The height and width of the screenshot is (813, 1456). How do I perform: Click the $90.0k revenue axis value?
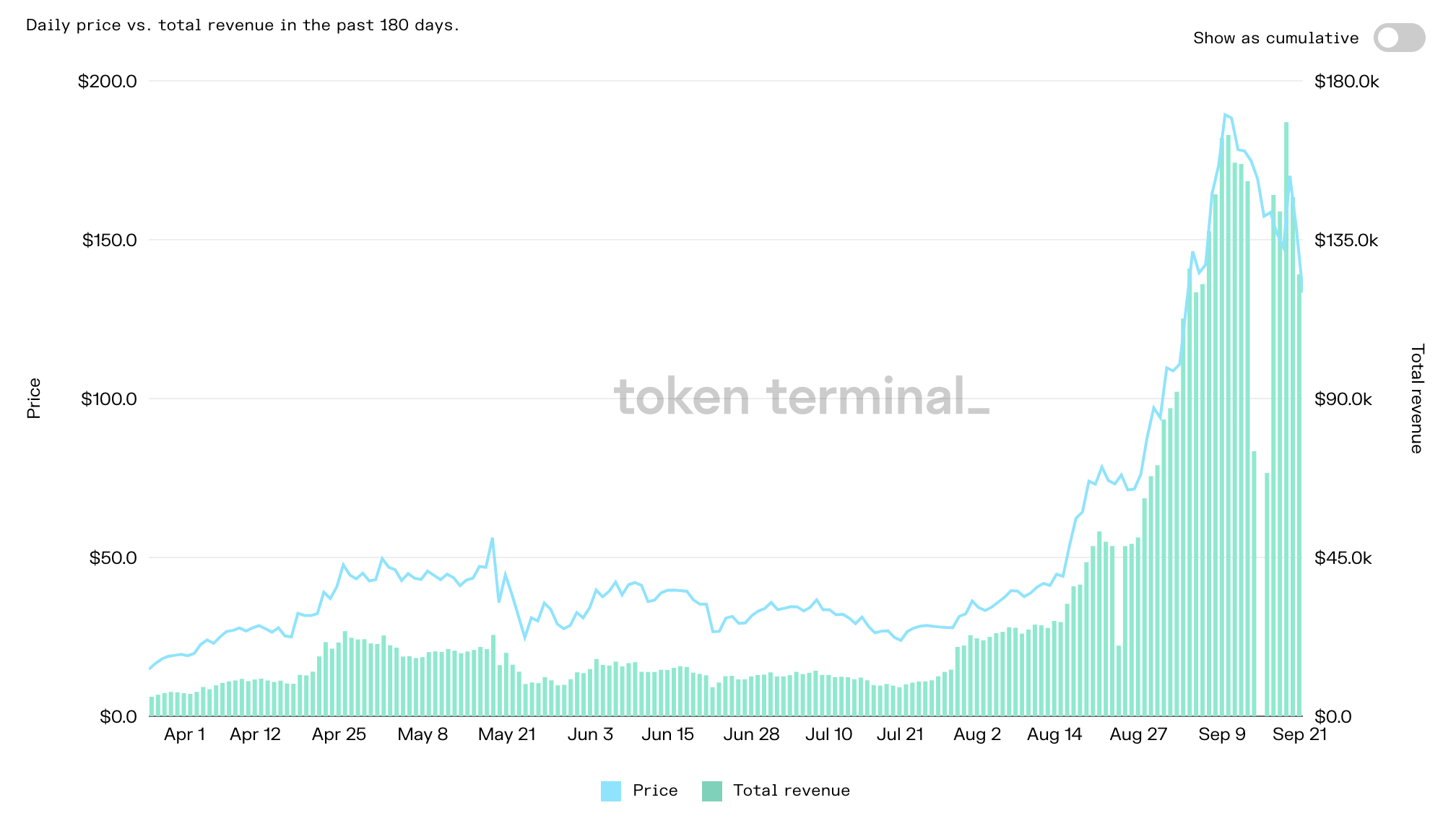click(1343, 399)
